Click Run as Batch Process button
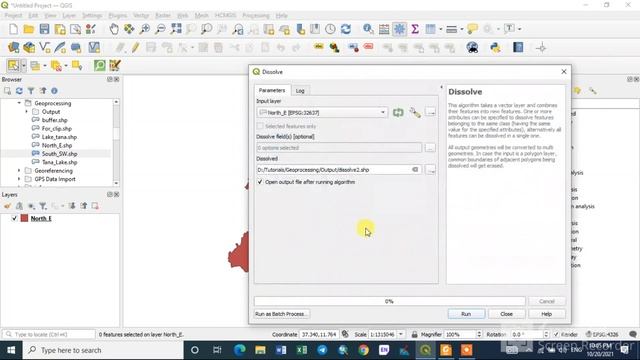The image size is (640, 360). 281,314
